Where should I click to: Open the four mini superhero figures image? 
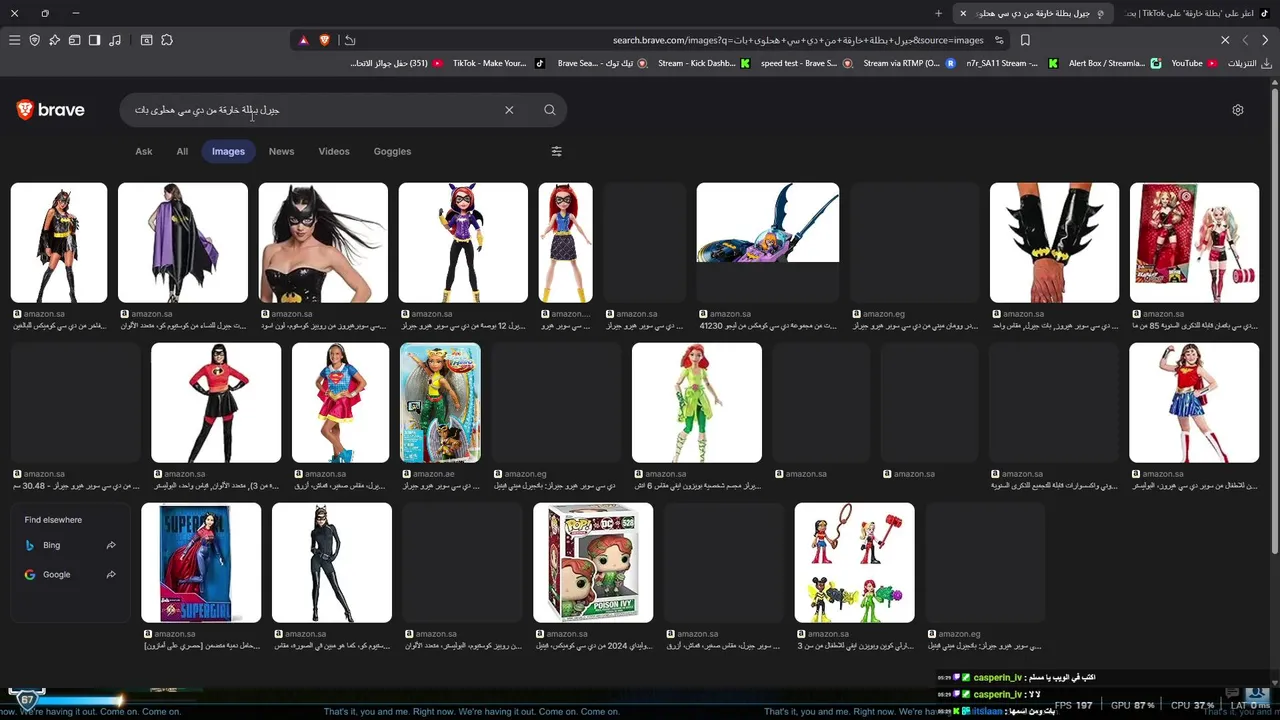point(855,563)
